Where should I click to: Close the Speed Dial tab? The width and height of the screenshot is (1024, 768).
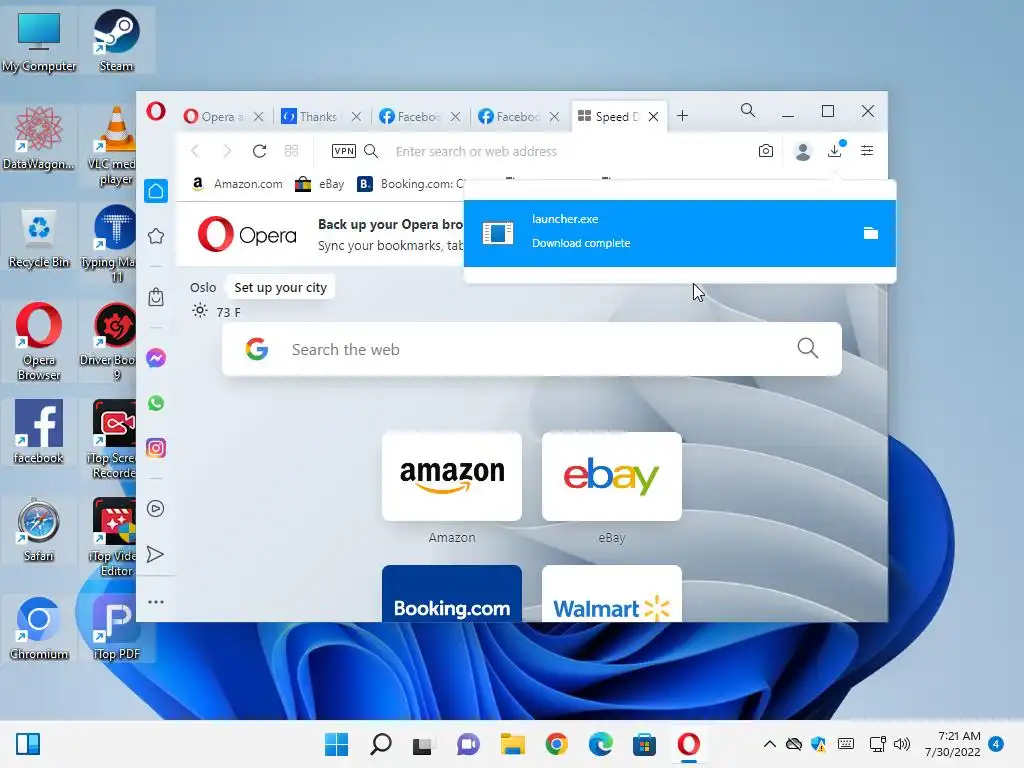pyautogui.click(x=653, y=116)
